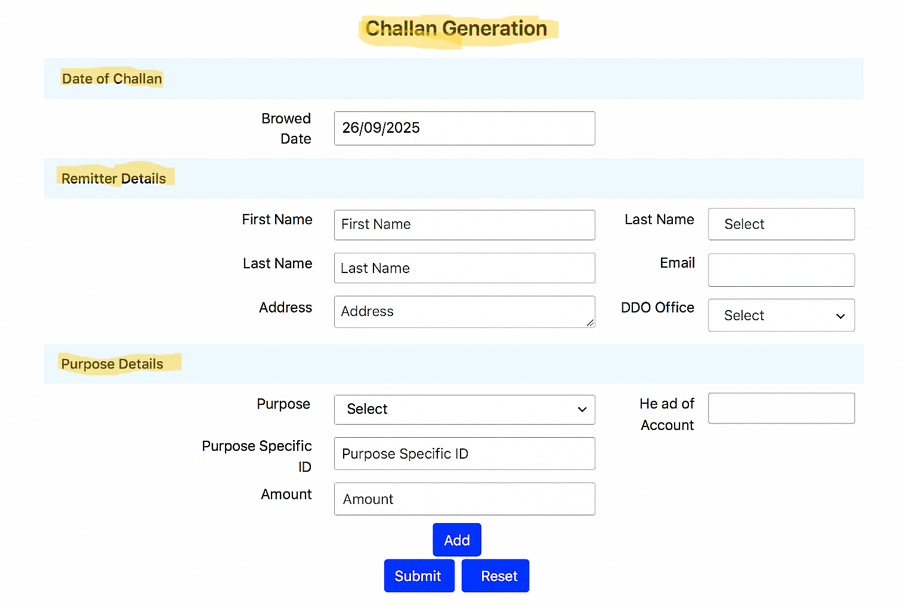Click the Purpose Details section header
This screenshot has height=607, width=905.
[x=112, y=364]
